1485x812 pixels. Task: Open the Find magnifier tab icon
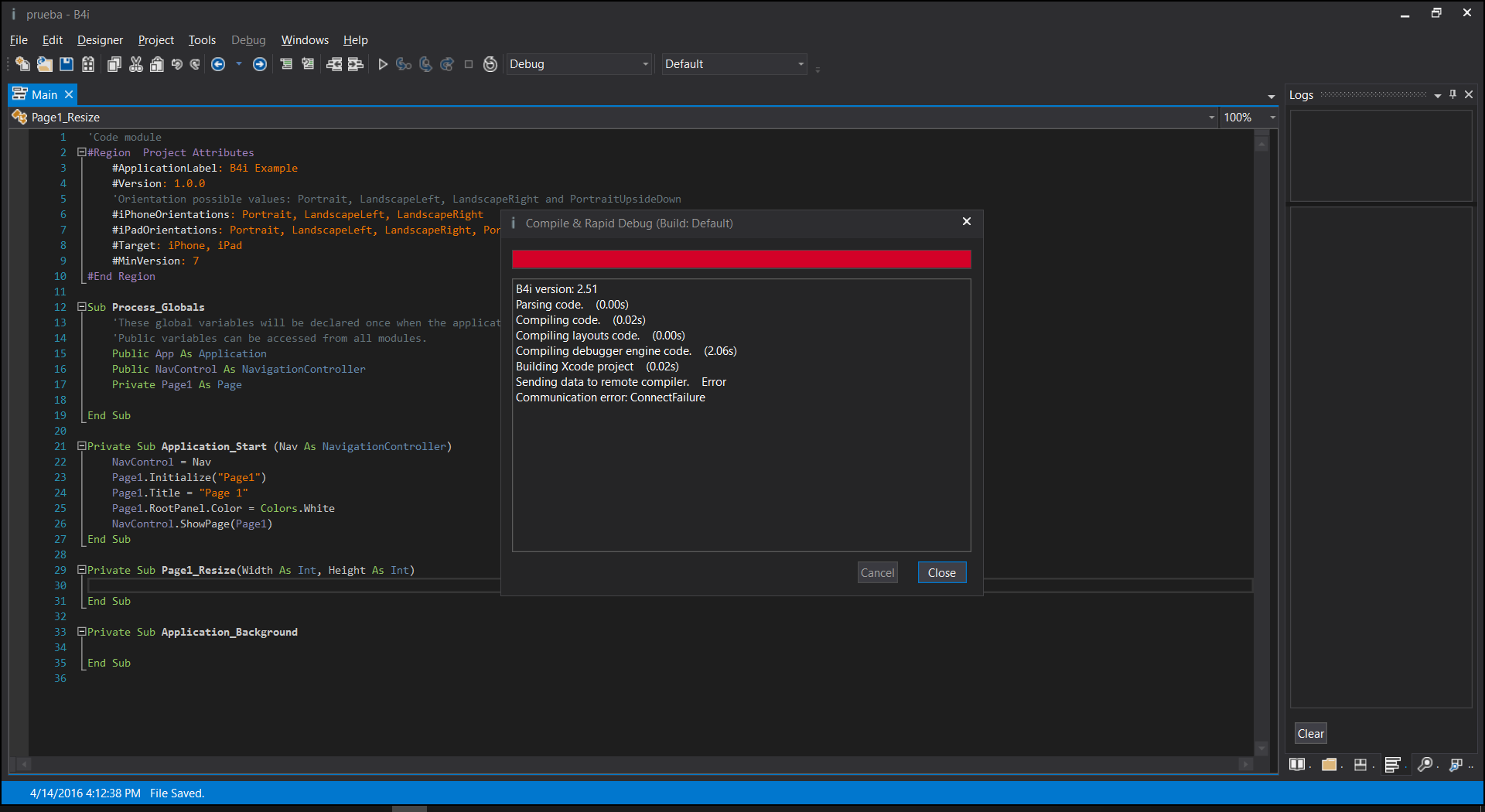(1425, 764)
